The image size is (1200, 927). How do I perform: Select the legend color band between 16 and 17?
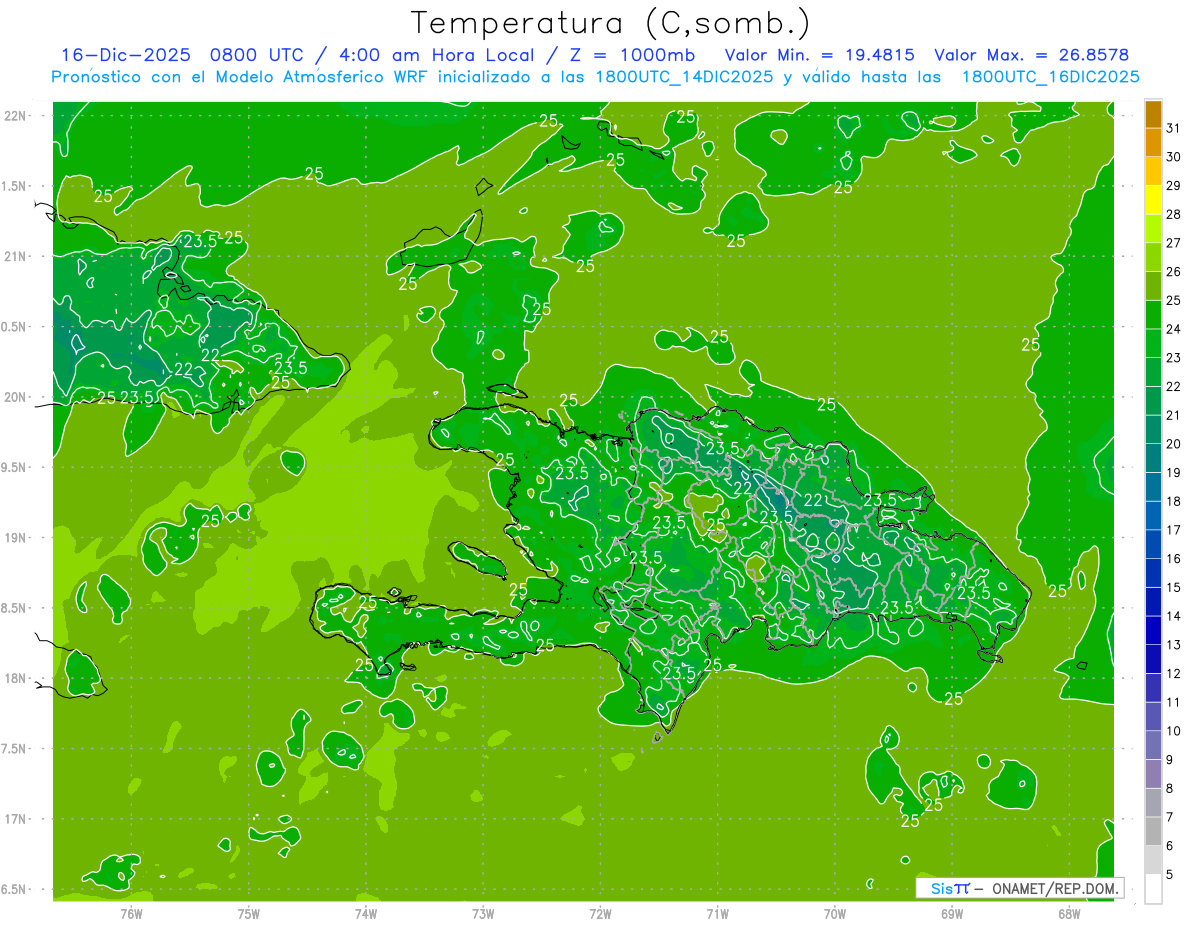1153,545
